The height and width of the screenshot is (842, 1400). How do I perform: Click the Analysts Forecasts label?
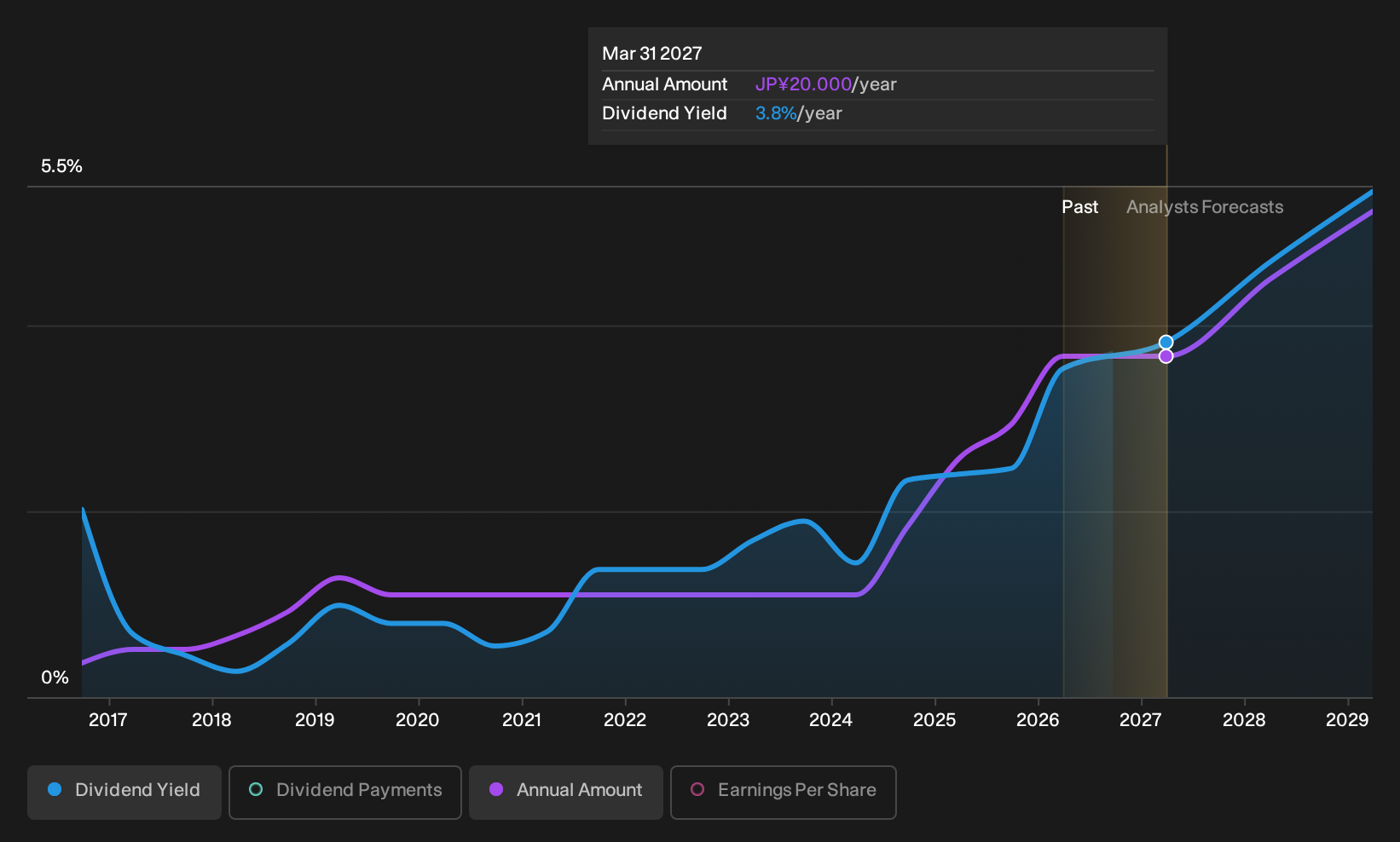click(x=1205, y=207)
